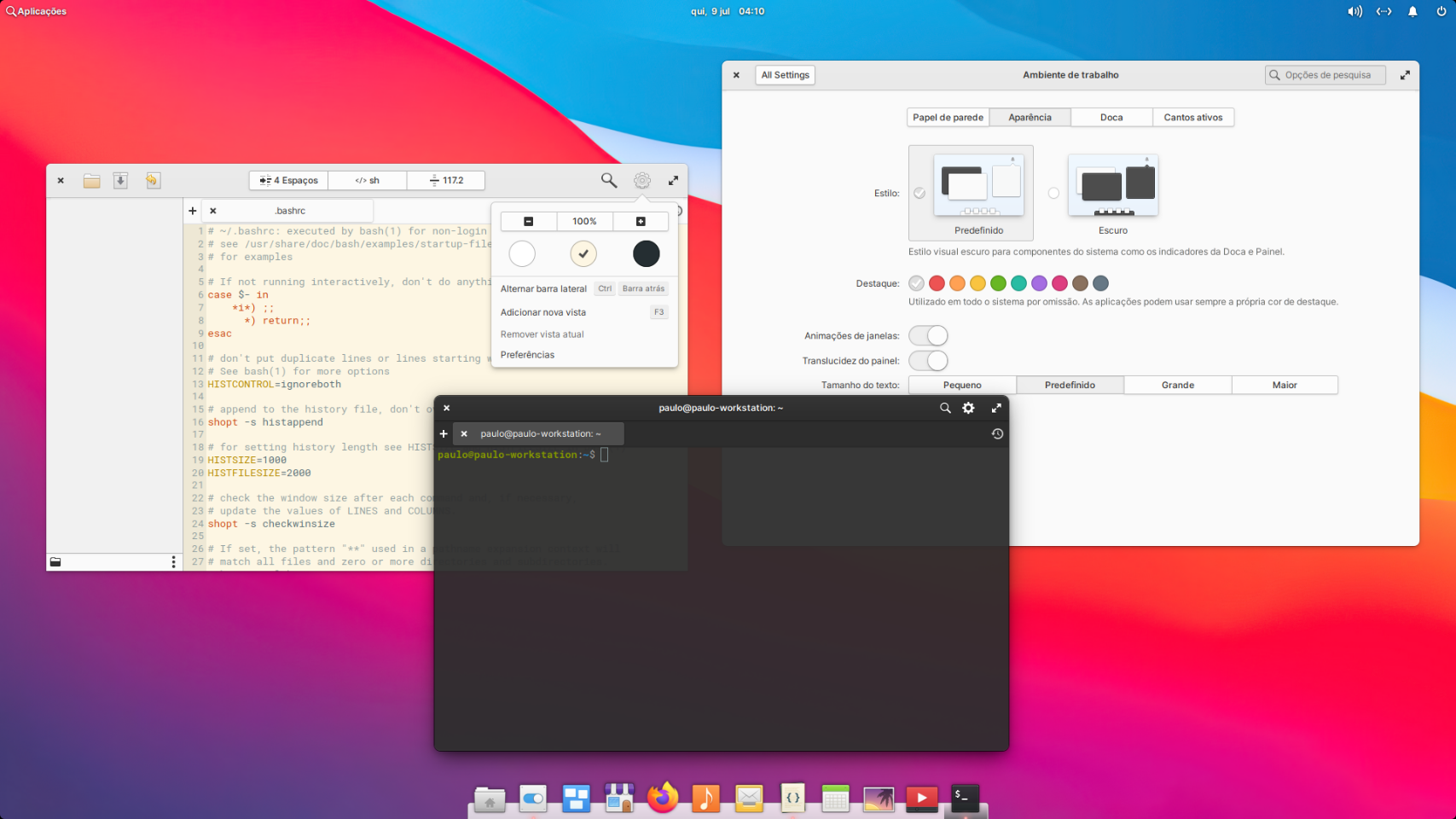Open terminal tab history icon

996,433
